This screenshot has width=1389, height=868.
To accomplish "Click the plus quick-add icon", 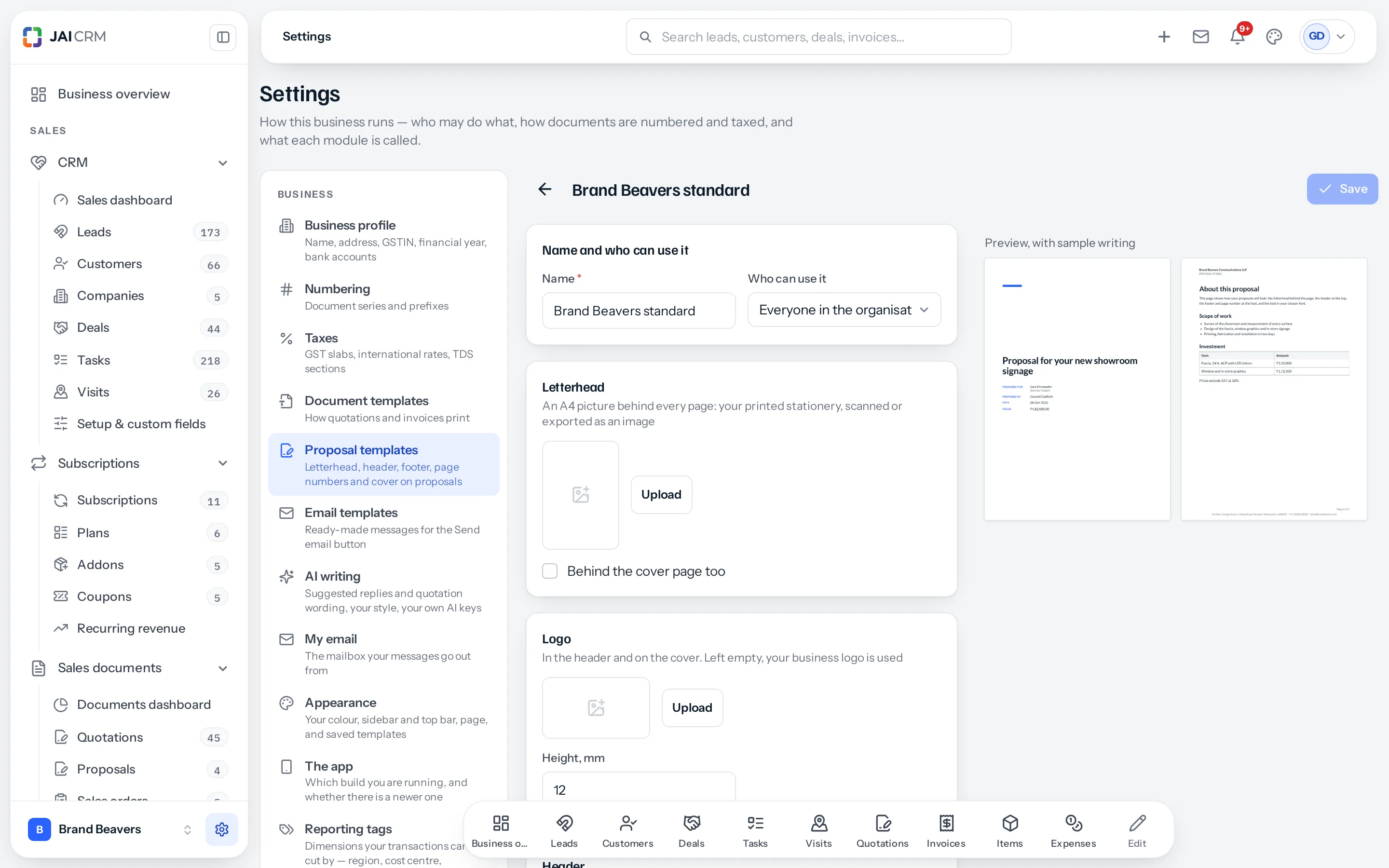I will [1164, 37].
